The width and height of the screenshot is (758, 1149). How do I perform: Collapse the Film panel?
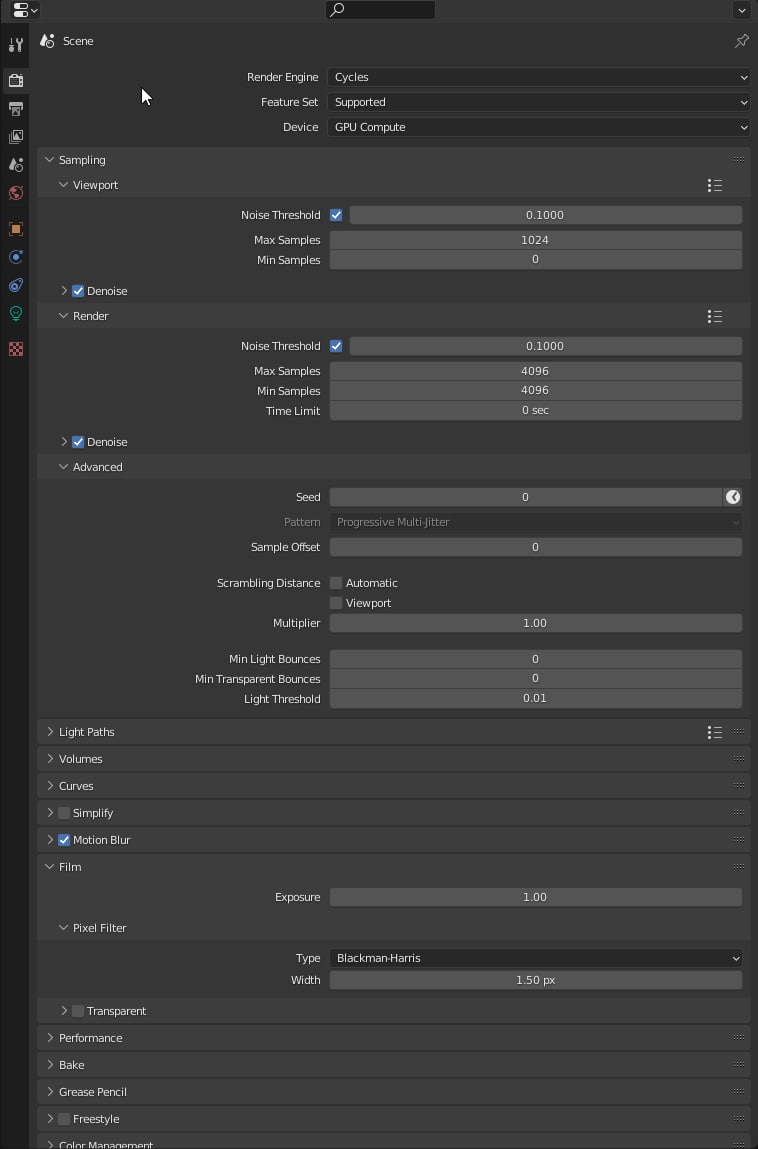pyautogui.click(x=50, y=867)
